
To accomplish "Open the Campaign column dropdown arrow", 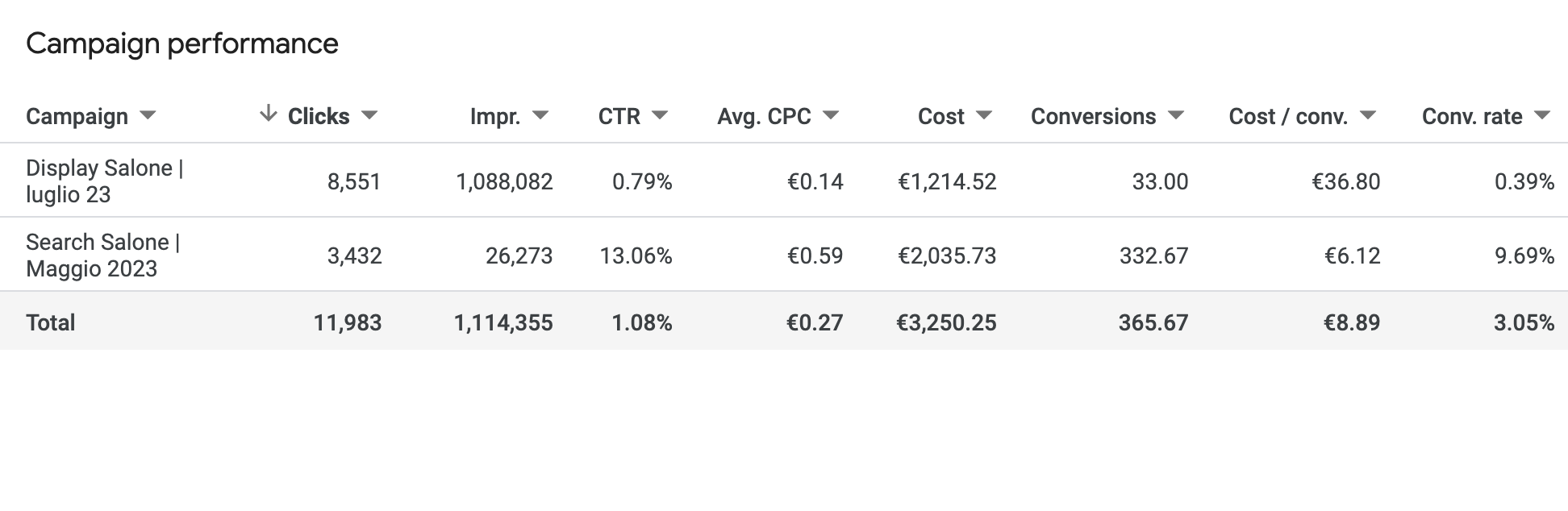I will pyautogui.click(x=148, y=115).
